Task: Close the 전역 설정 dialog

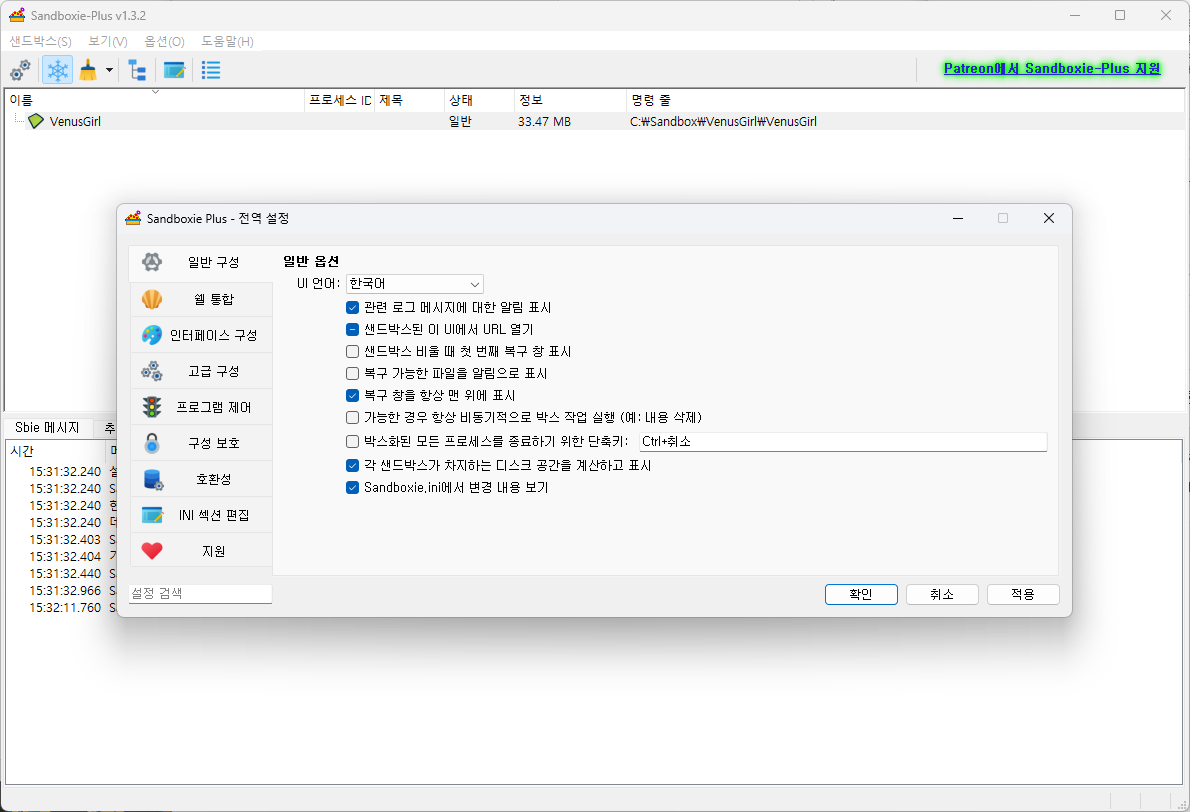Action: coord(1049,219)
